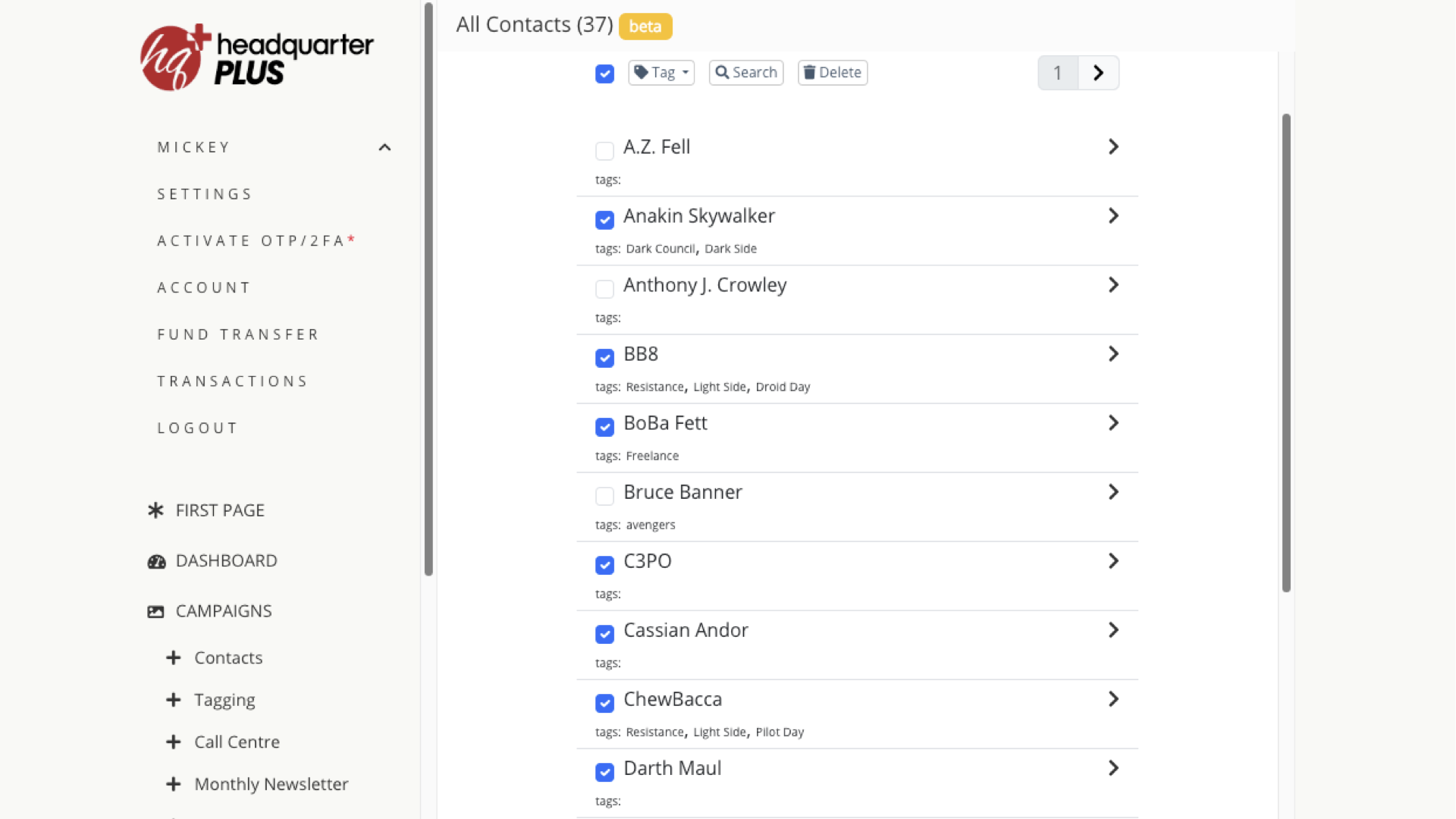The width and height of the screenshot is (1456, 819).
Task: Open the Fund Transfer menu item
Action: (x=238, y=334)
